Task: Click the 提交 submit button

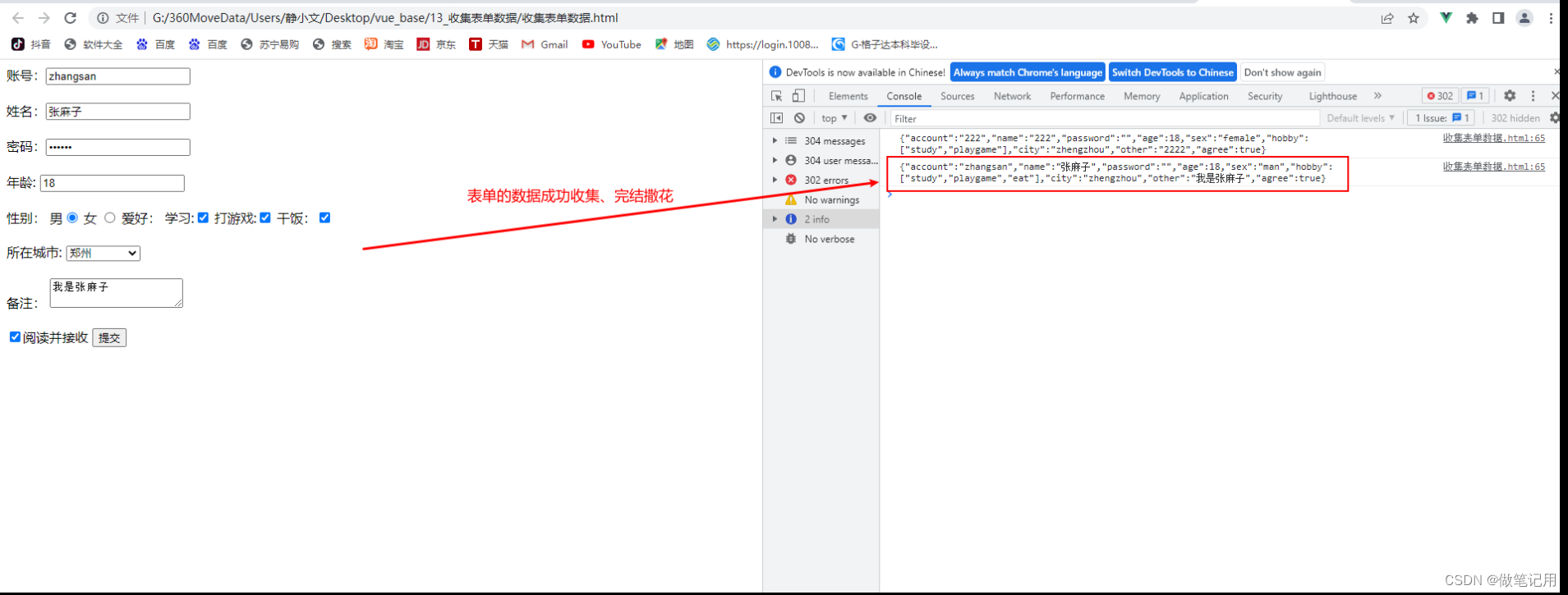Action: (109, 337)
